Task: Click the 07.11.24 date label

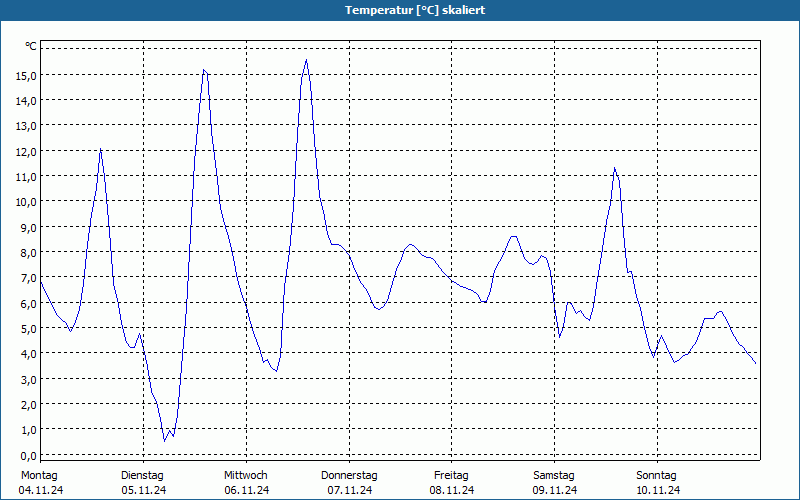Action: 350,490
